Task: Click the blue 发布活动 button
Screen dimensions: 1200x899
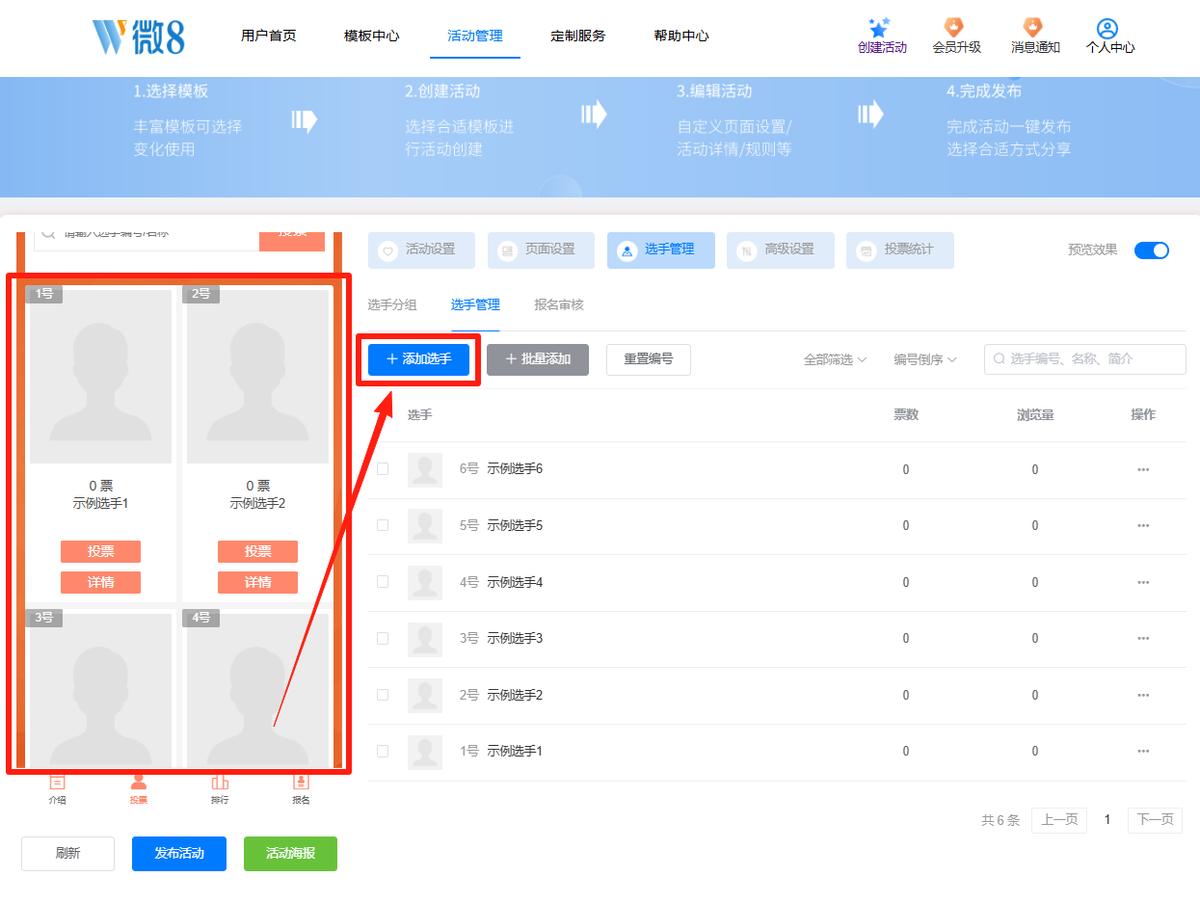Action: pos(179,854)
